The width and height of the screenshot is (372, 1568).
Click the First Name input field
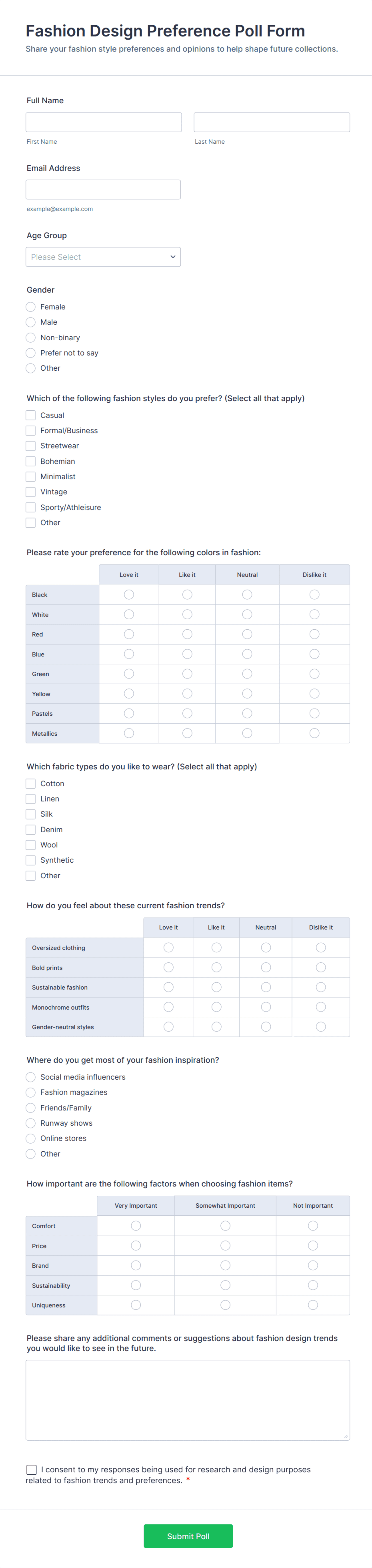(103, 122)
